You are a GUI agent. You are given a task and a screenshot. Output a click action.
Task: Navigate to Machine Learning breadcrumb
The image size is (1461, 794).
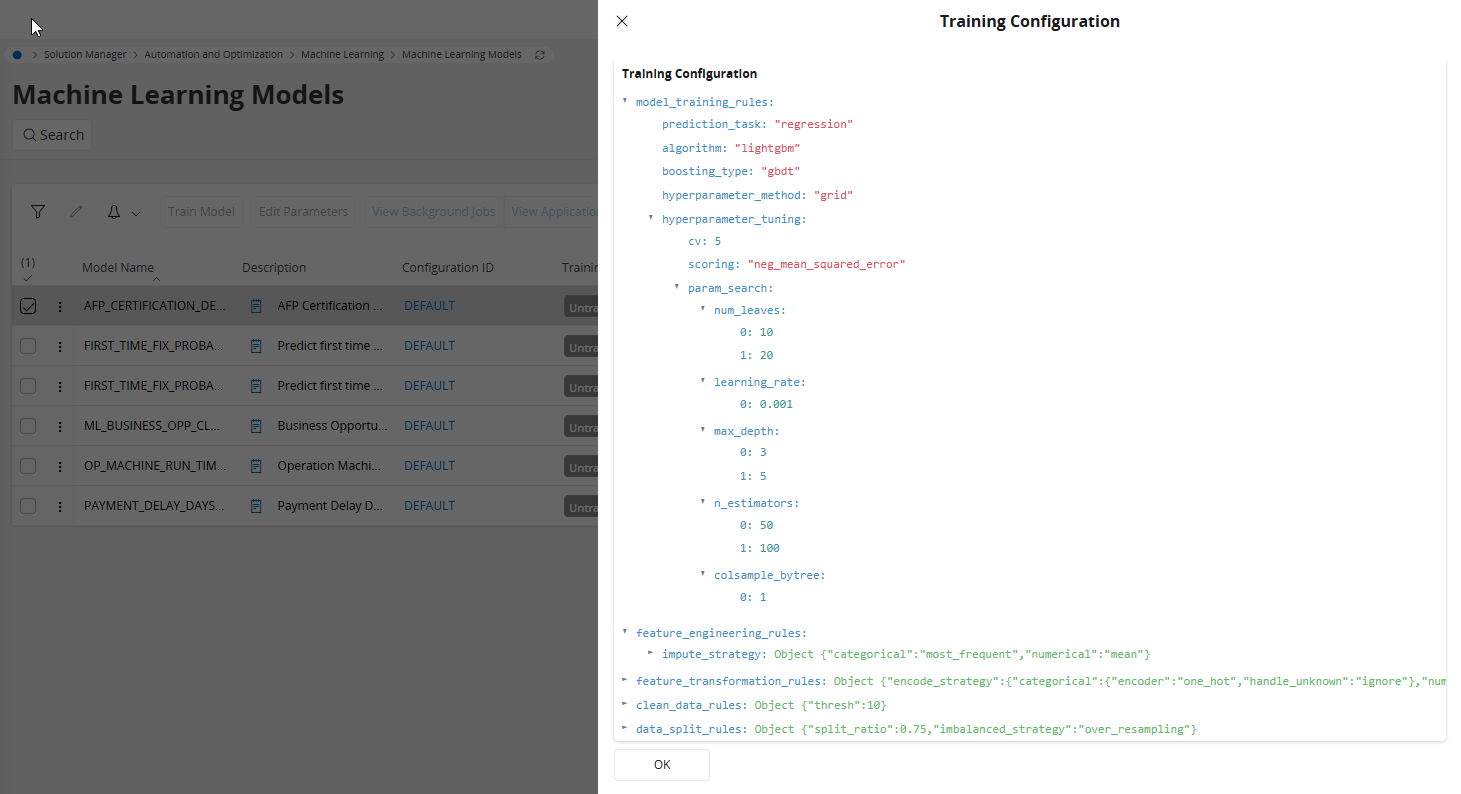point(343,54)
